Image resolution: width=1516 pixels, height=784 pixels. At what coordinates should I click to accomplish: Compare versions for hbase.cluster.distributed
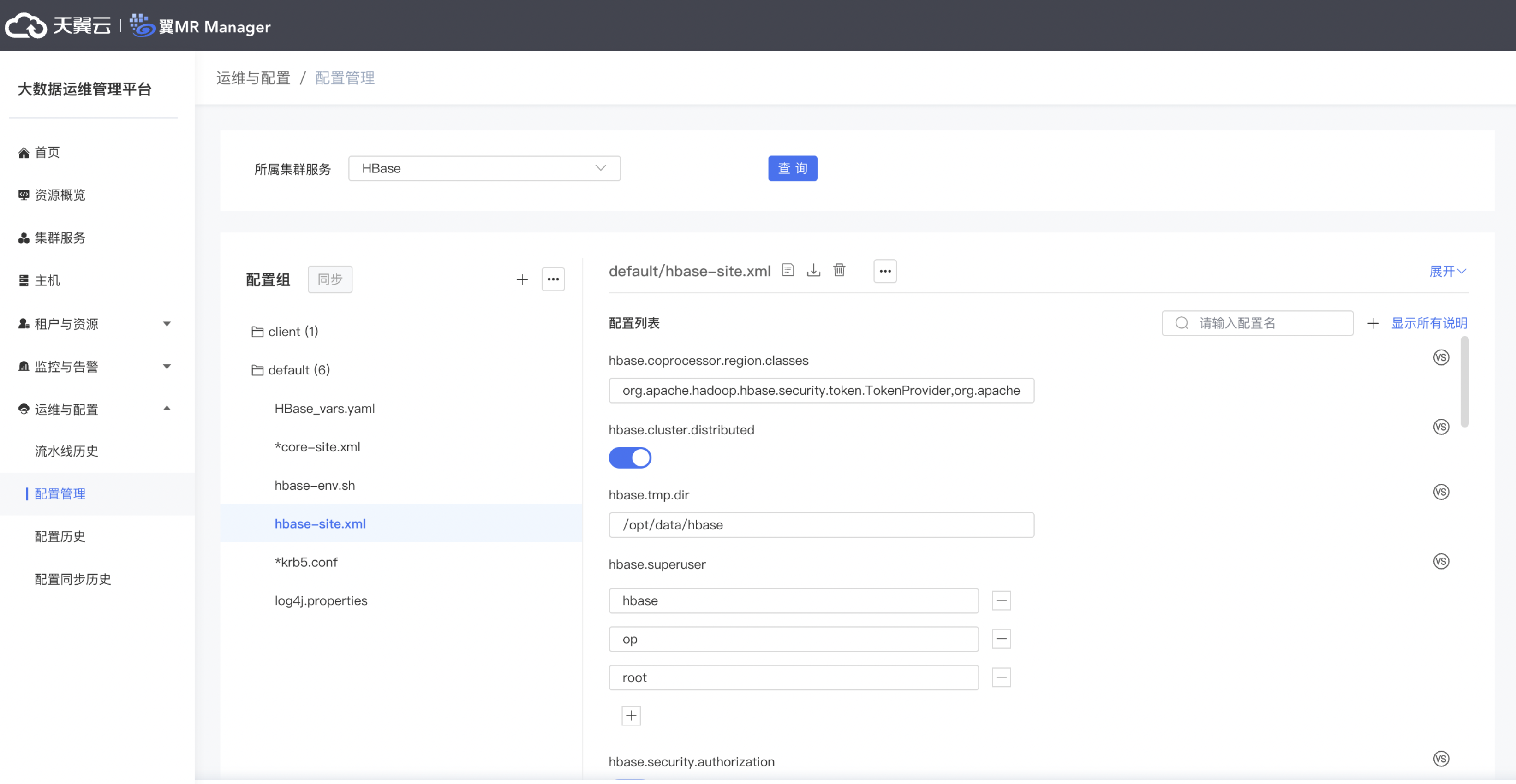click(1441, 427)
